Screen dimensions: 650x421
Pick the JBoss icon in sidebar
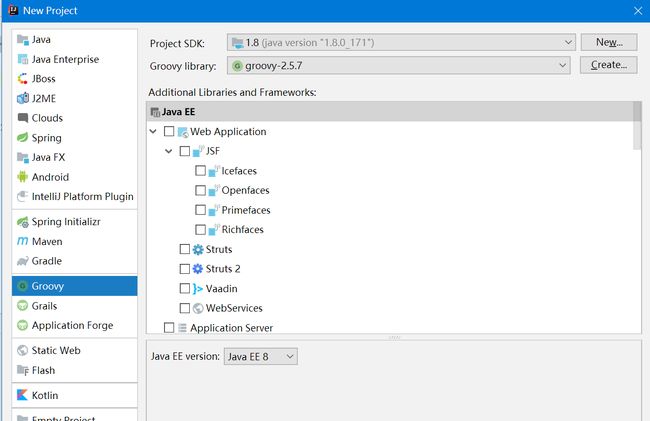pyautogui.click(x=22, y=79)
